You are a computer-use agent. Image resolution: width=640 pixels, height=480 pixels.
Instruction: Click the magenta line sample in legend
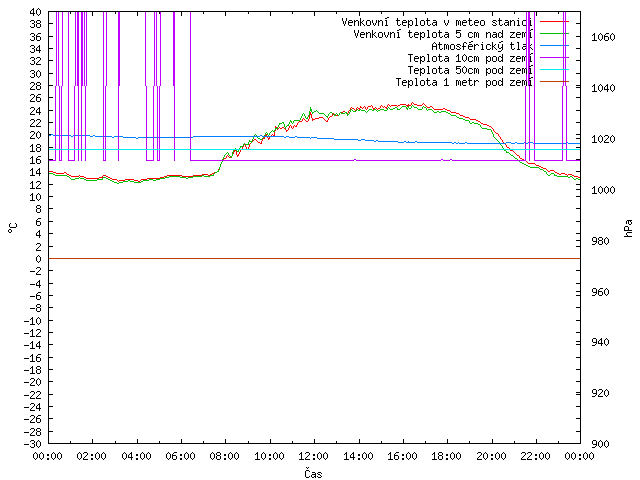tap(554, 58)
